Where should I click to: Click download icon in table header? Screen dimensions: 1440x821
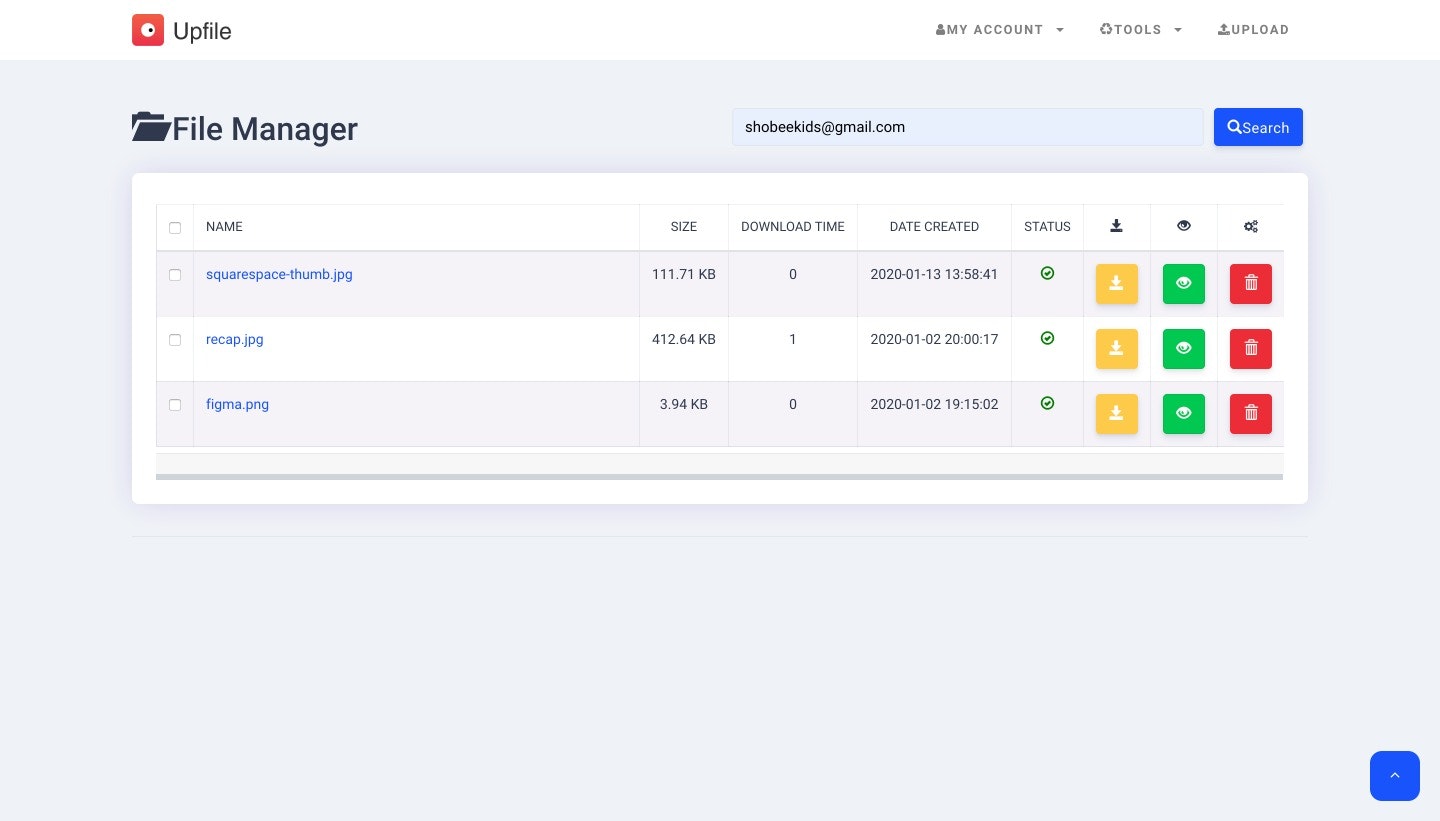tap(1116, 226)
